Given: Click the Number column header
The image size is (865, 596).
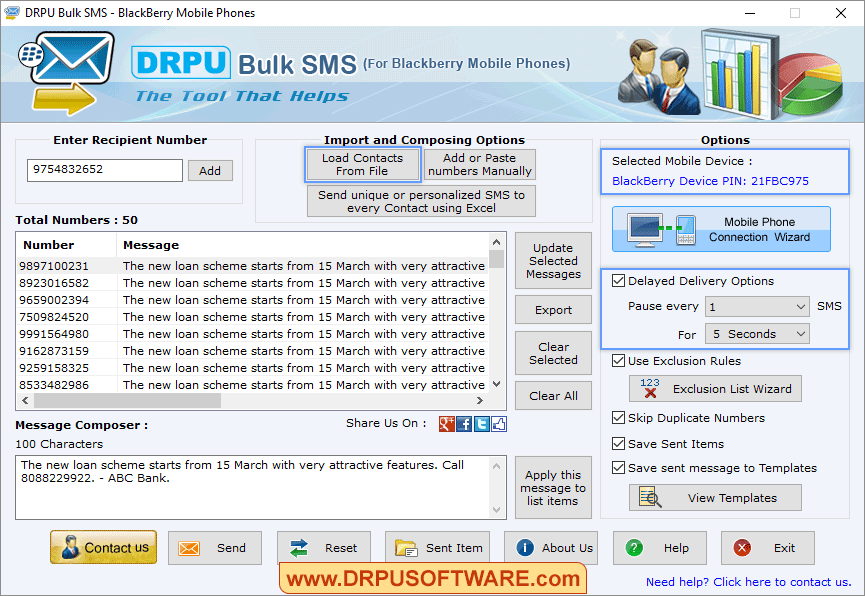Looking at the screenshot, I should tap(67, 245).
